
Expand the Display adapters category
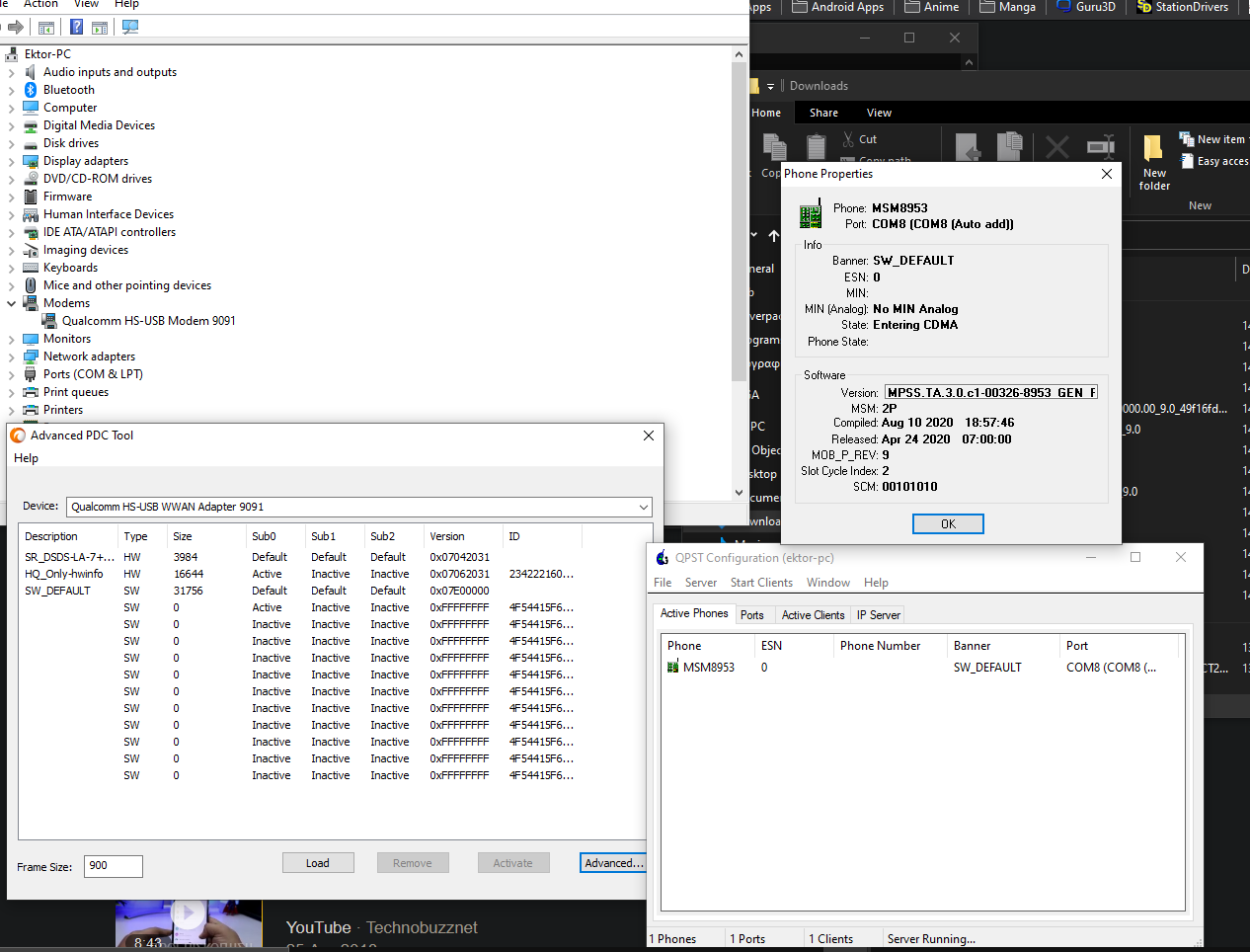coord(12,162)
